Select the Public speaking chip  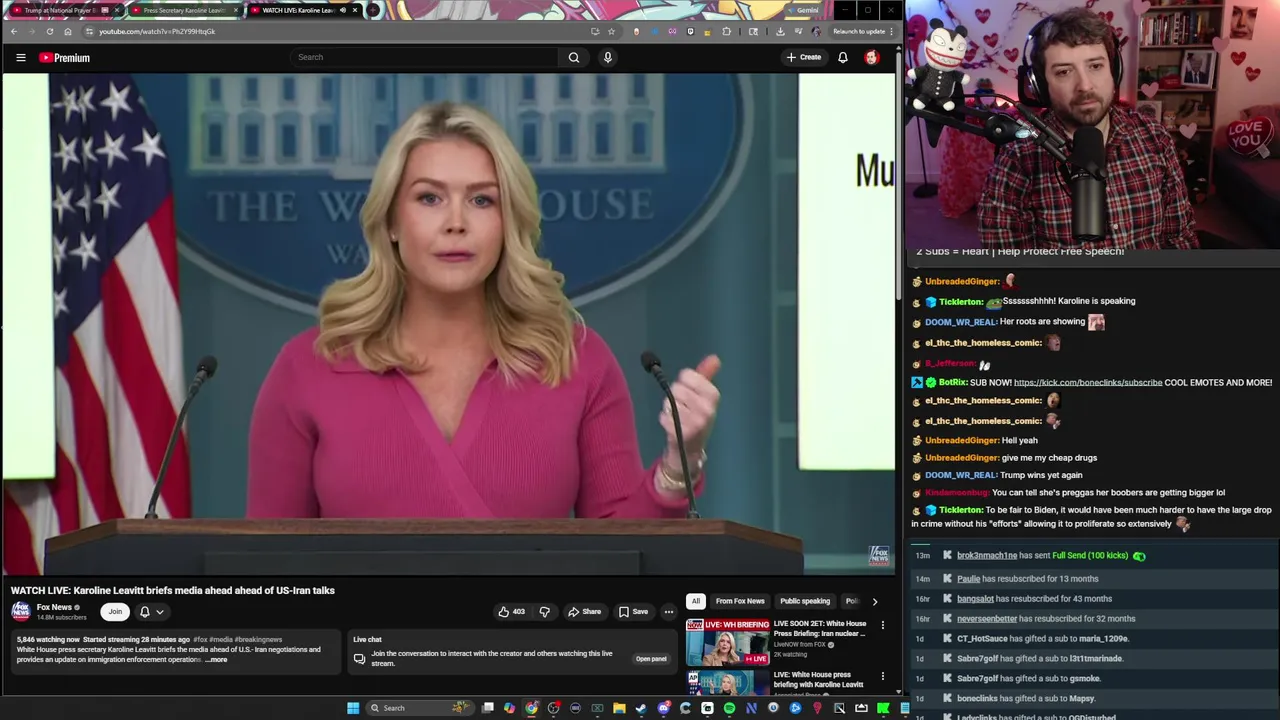coord(805,601)
